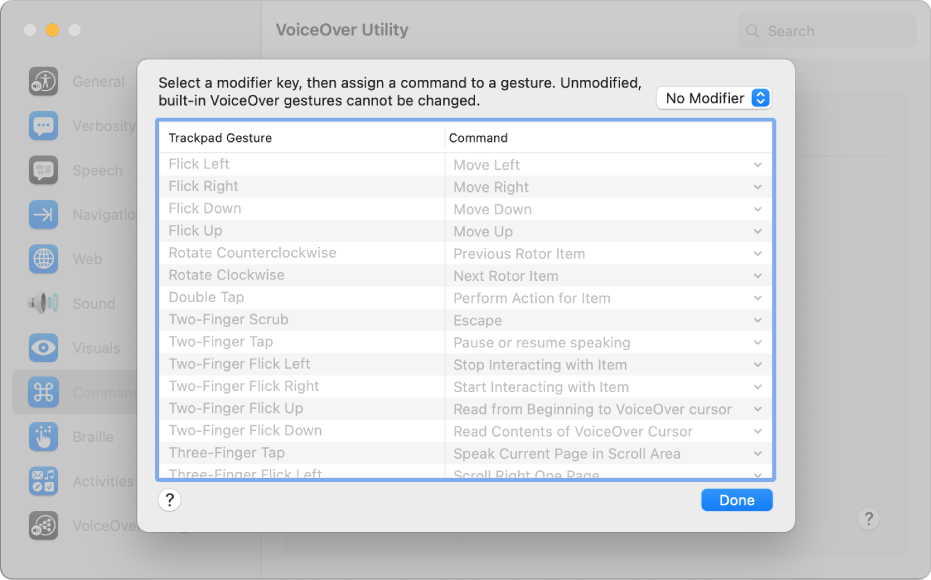Open the Pause or resume speaking dropdown
The image size is (931, 580).
[x=757, y=342]
